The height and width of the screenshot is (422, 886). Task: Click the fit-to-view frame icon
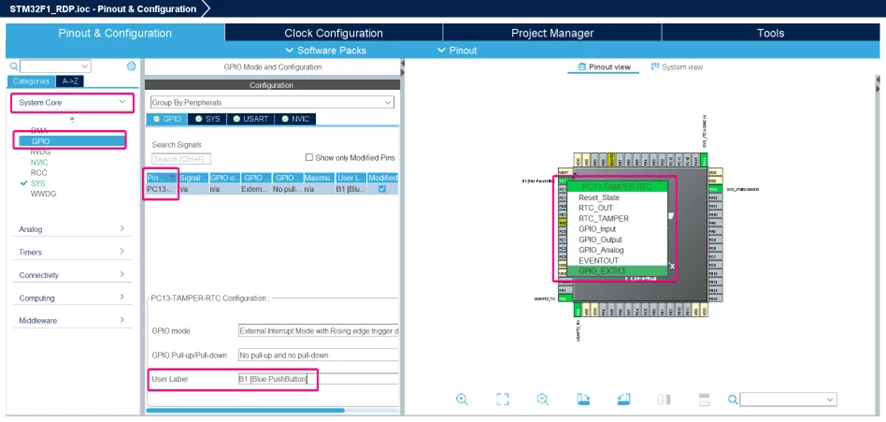point(502,399)
